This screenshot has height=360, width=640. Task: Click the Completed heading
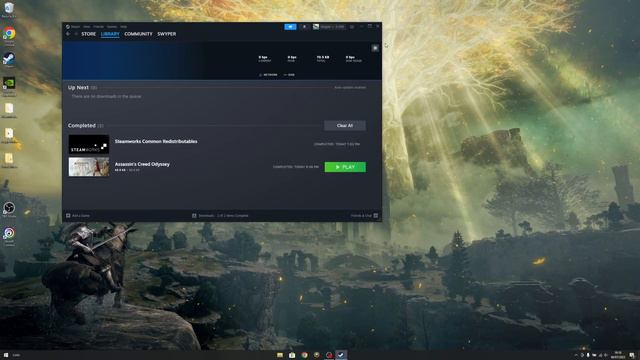pyautogui.click(x=82, y=125)
